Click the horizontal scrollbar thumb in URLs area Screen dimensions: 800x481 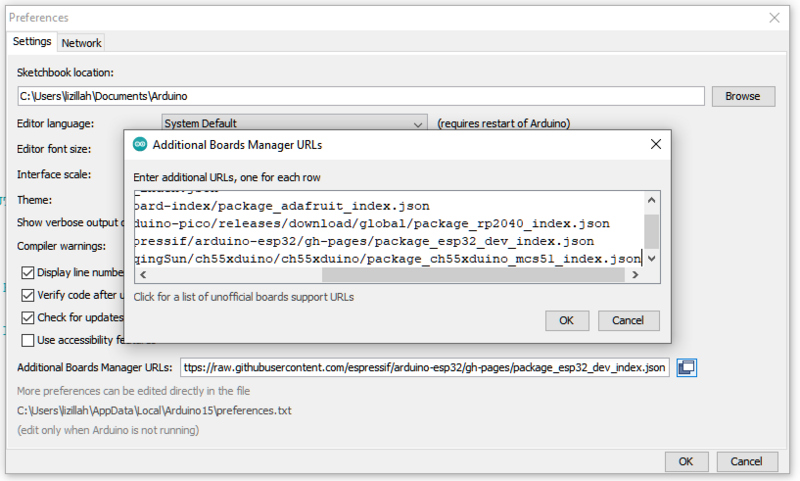point(473,275)
